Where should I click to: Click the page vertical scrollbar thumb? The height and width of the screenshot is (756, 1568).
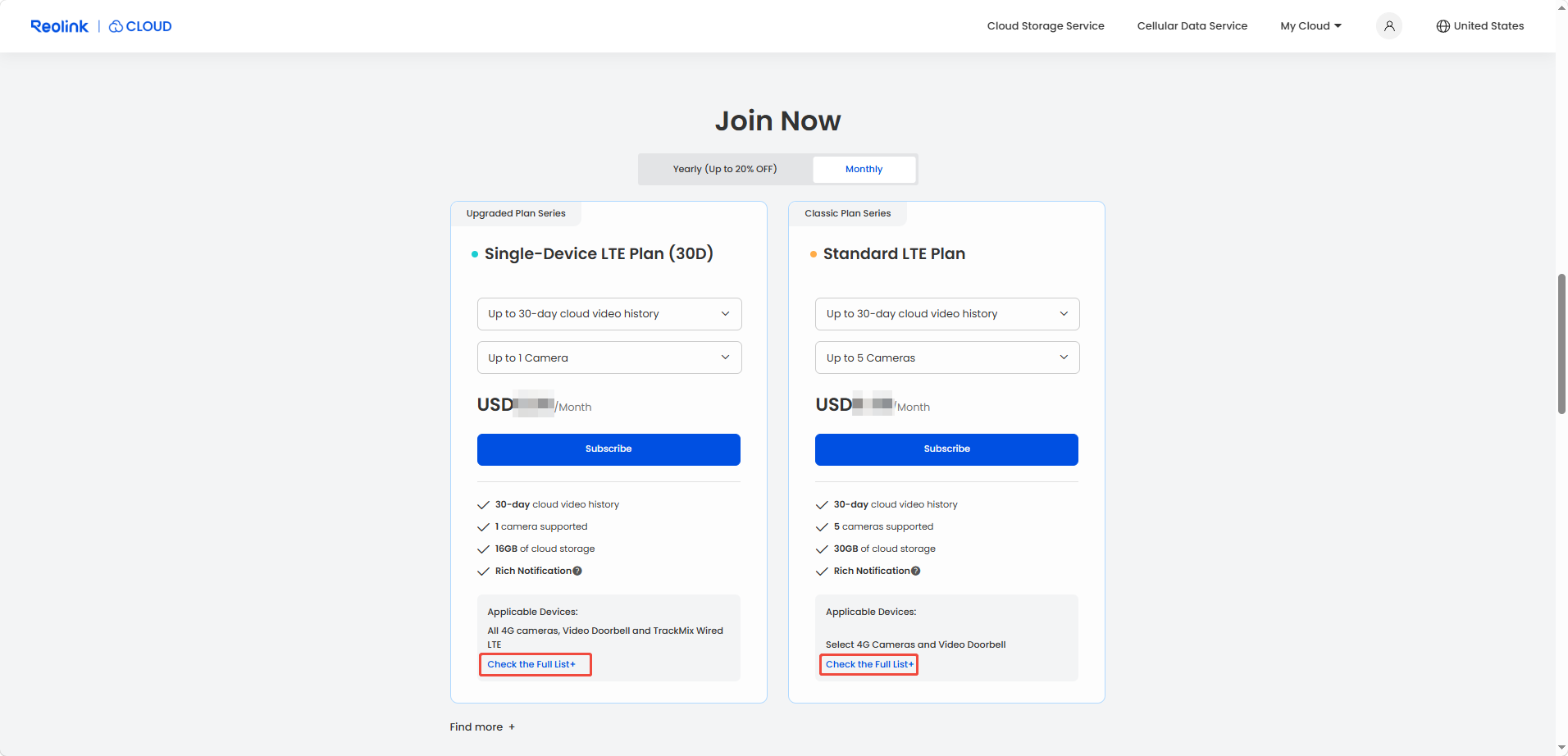point(1561,344)
